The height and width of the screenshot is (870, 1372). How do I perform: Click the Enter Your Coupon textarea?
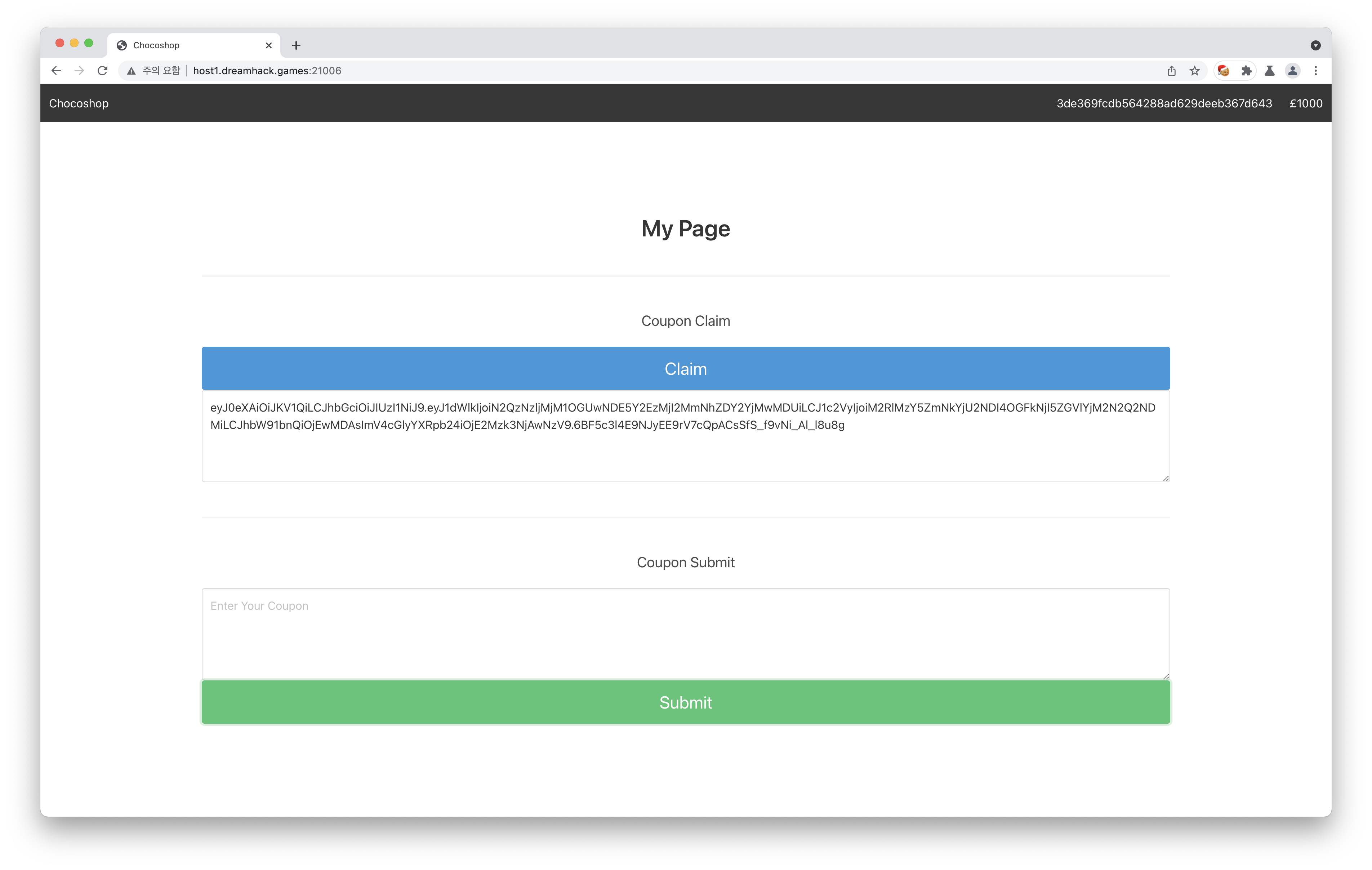(x=685, y=633)
